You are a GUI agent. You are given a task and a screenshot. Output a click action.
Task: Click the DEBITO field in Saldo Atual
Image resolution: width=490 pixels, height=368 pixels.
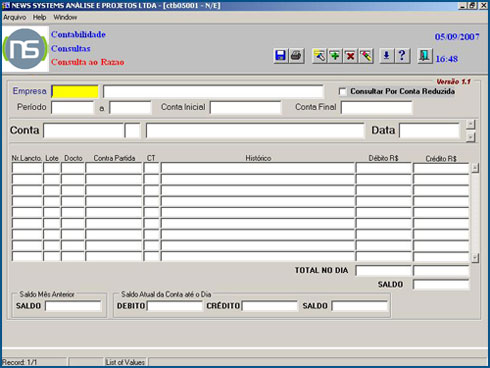tap(175, 306)
